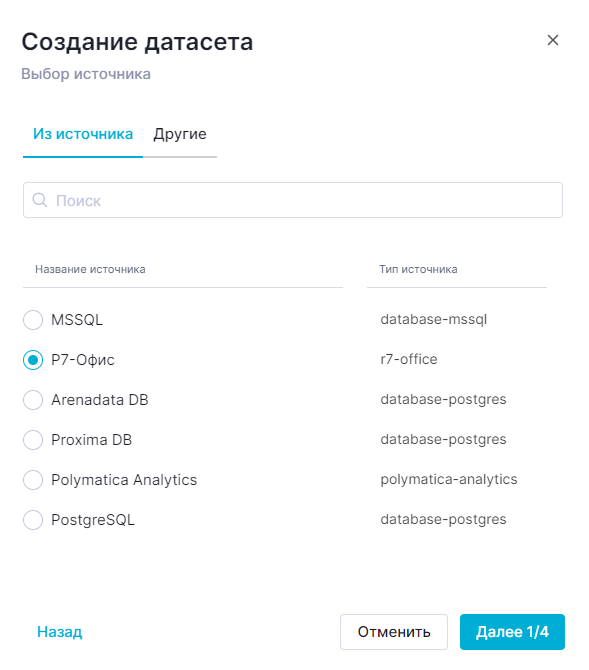The width and height of the screenshot is (589, 670).
Task: Click the Назад link
Action: tap(59, 632)
